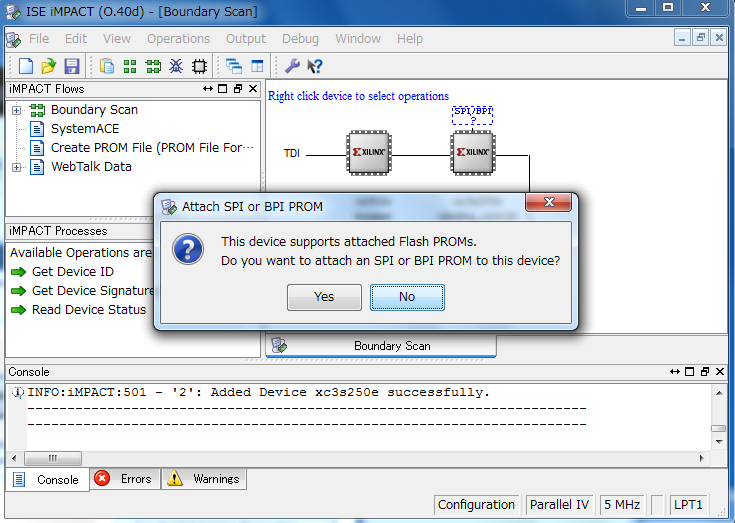
Task: Maximize the Console panel
Action: 690,372
